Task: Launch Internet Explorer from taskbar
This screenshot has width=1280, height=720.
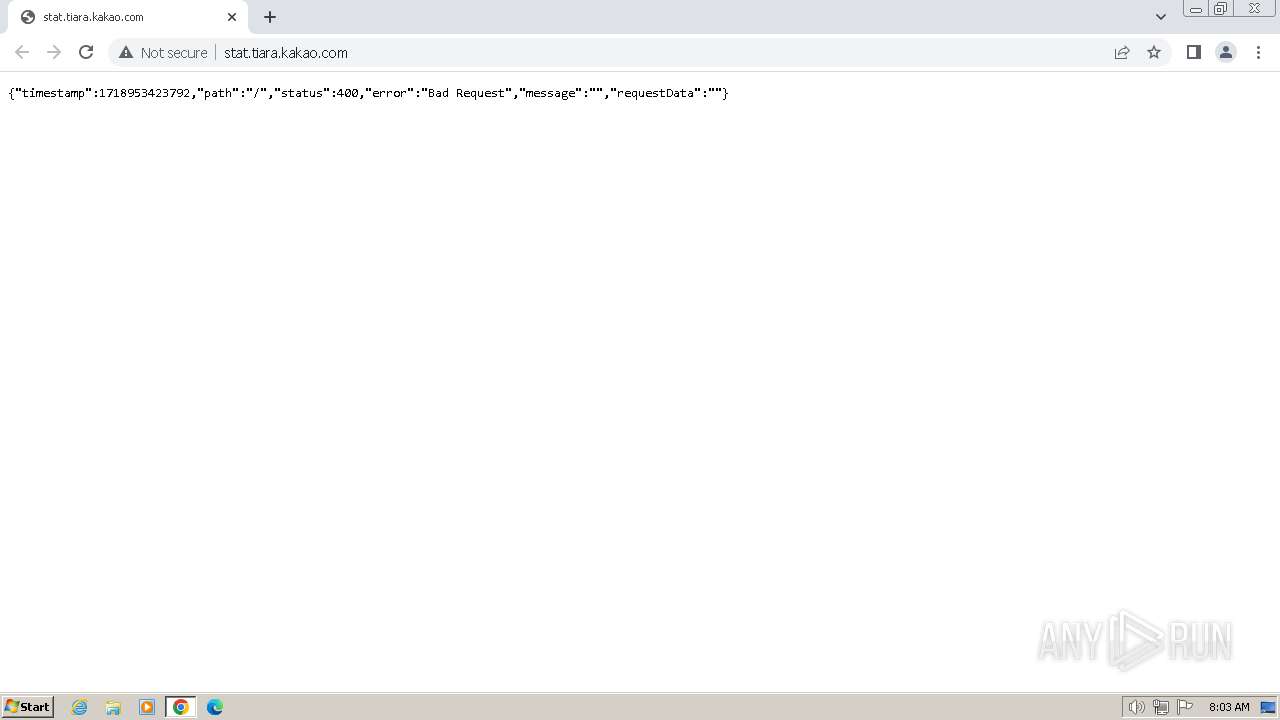Action: (80, 707)
